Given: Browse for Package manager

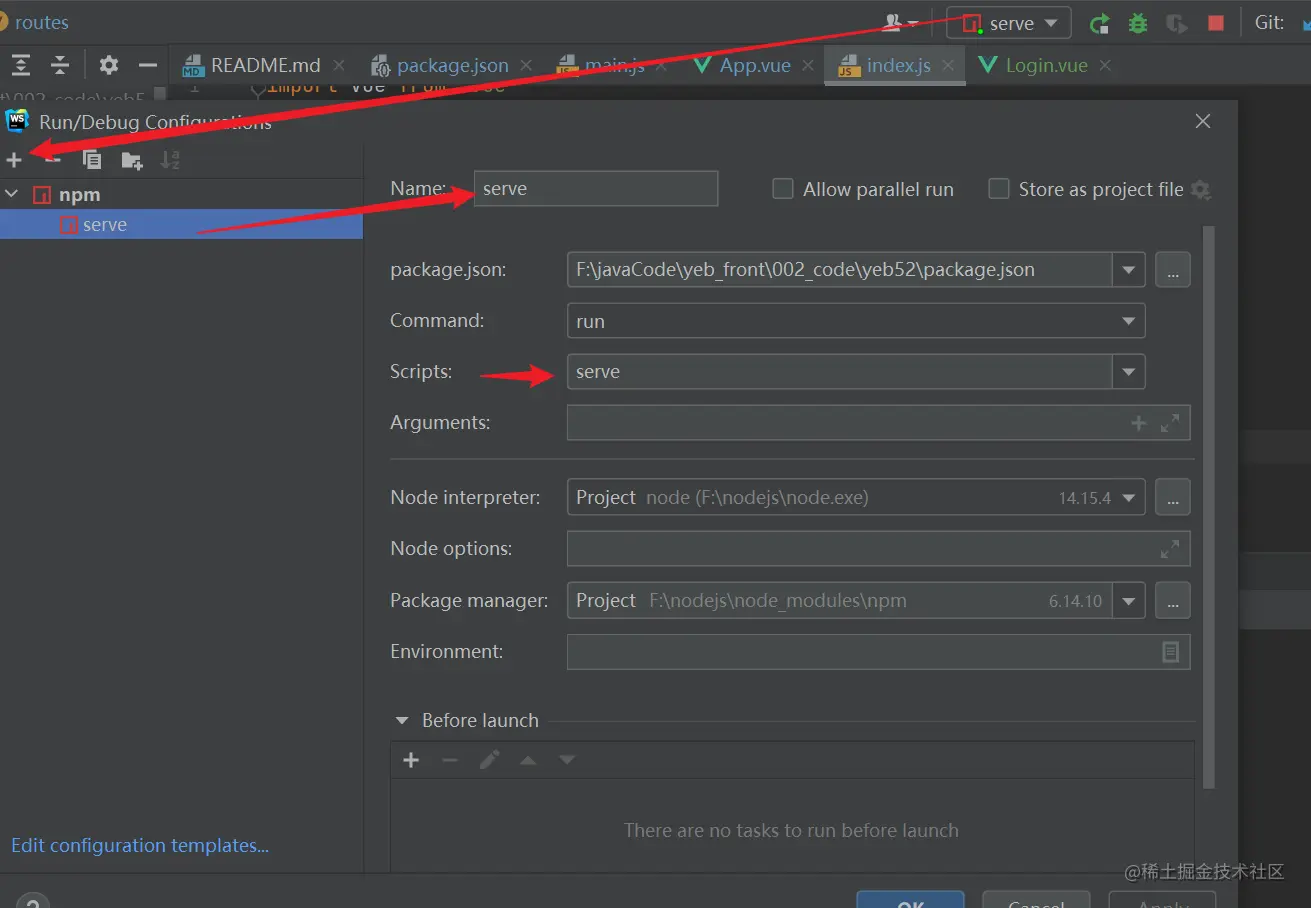Looking at the screenshot, I should (x=1172, y=601).
